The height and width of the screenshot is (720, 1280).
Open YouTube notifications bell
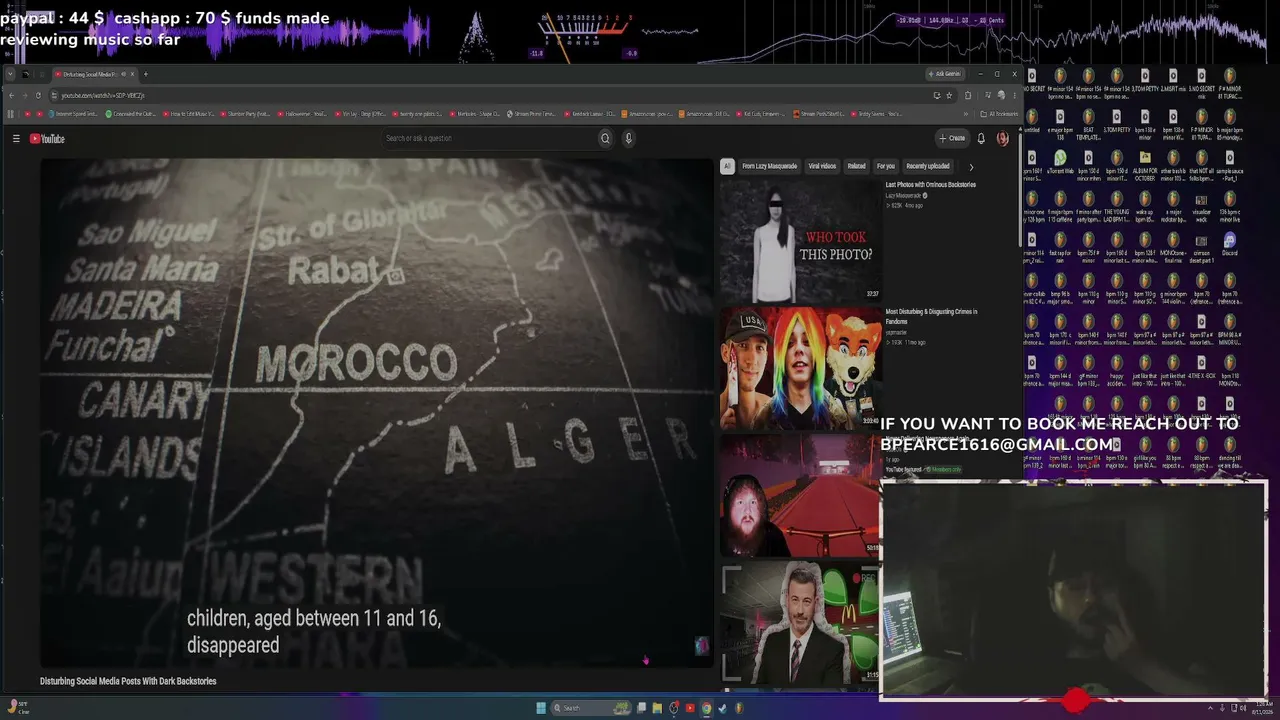coord(981,139)
